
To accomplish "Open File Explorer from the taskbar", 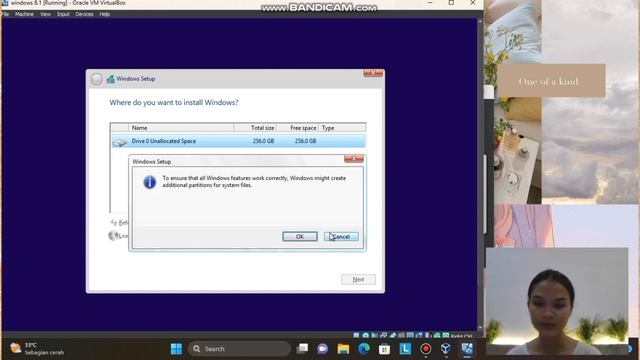I will [x=343, y=349].
